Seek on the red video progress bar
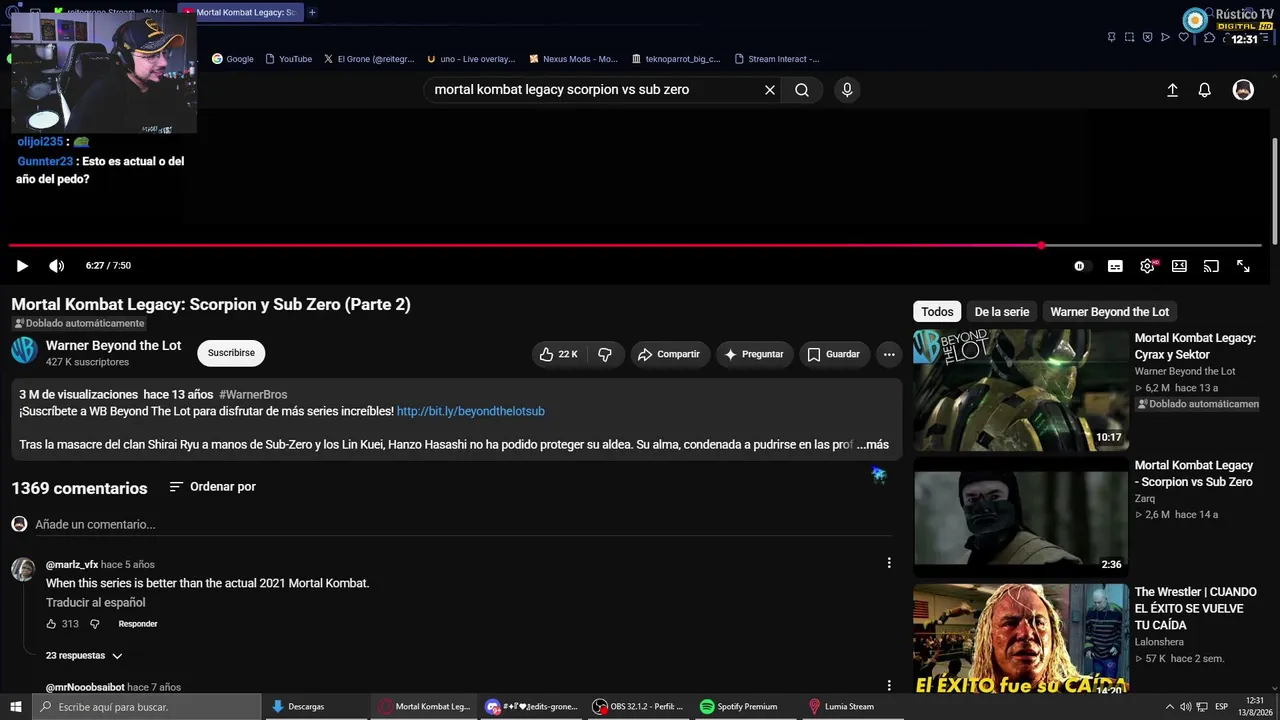 (x=635, y=245)
